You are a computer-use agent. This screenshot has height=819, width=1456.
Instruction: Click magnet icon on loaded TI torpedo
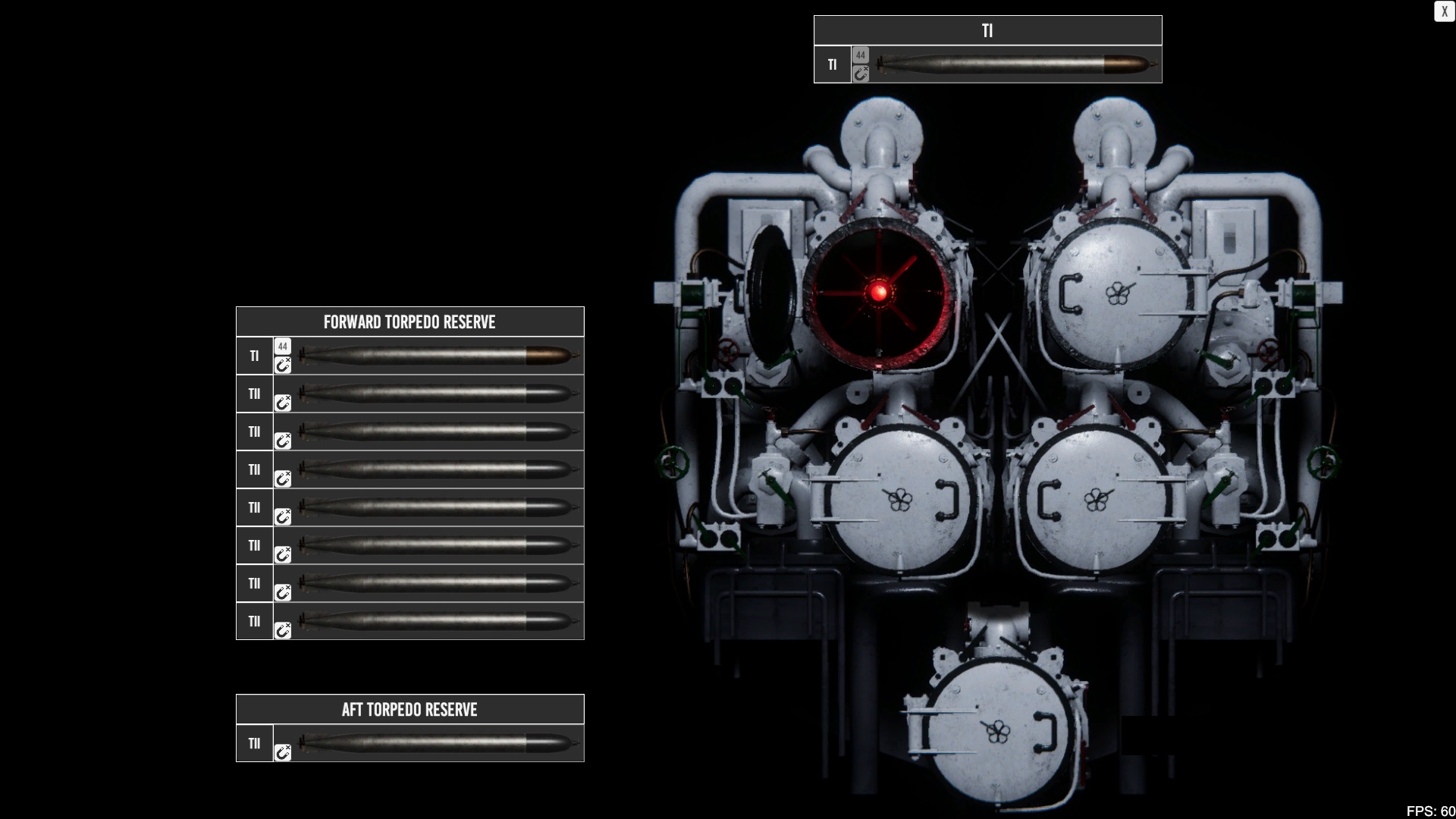pyautogui.click(x=861, y=74)
